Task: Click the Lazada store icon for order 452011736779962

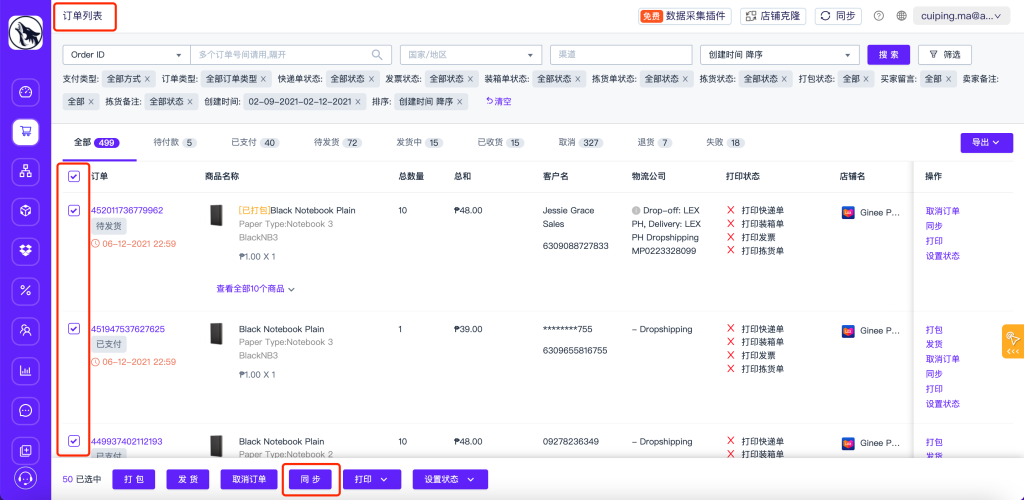Action: 848,213
